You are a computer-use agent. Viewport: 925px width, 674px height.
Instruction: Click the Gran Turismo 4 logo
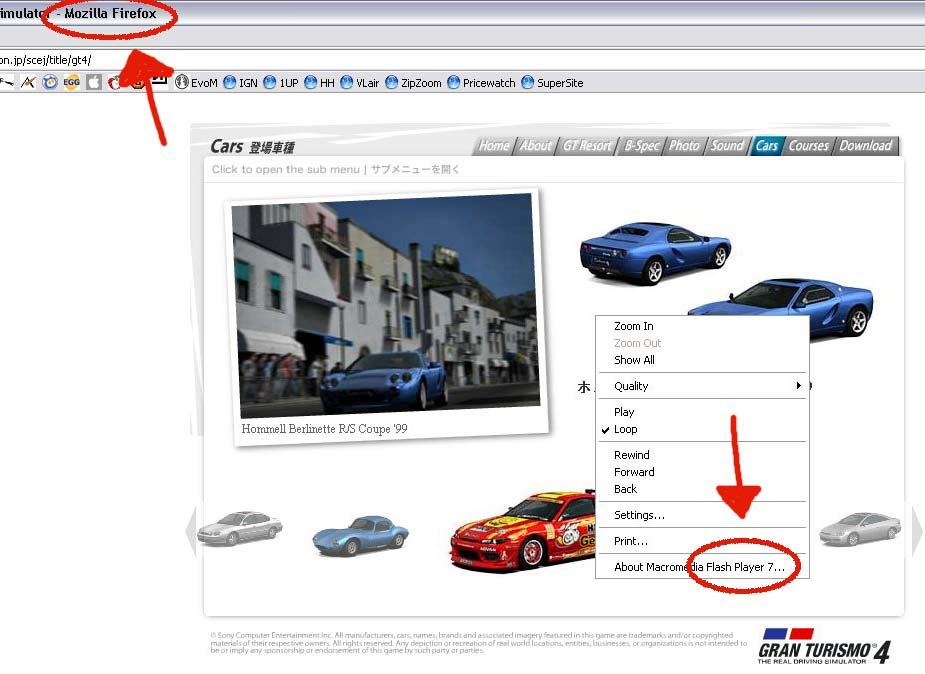(x=824, y=646)
